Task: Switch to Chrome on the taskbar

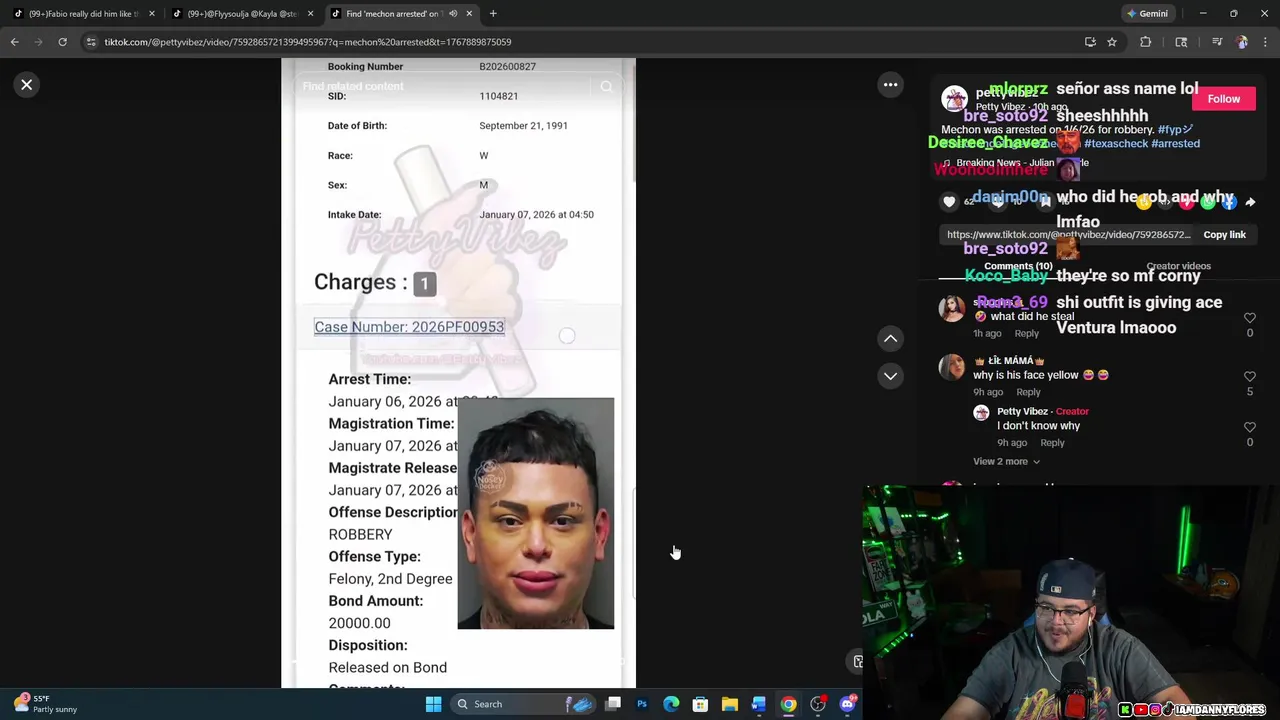Action: point(788,704)
